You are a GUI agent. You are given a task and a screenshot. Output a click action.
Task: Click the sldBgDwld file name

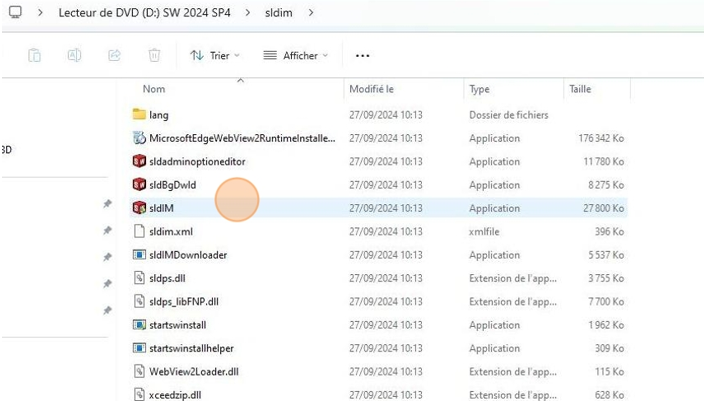coord(172,185)
